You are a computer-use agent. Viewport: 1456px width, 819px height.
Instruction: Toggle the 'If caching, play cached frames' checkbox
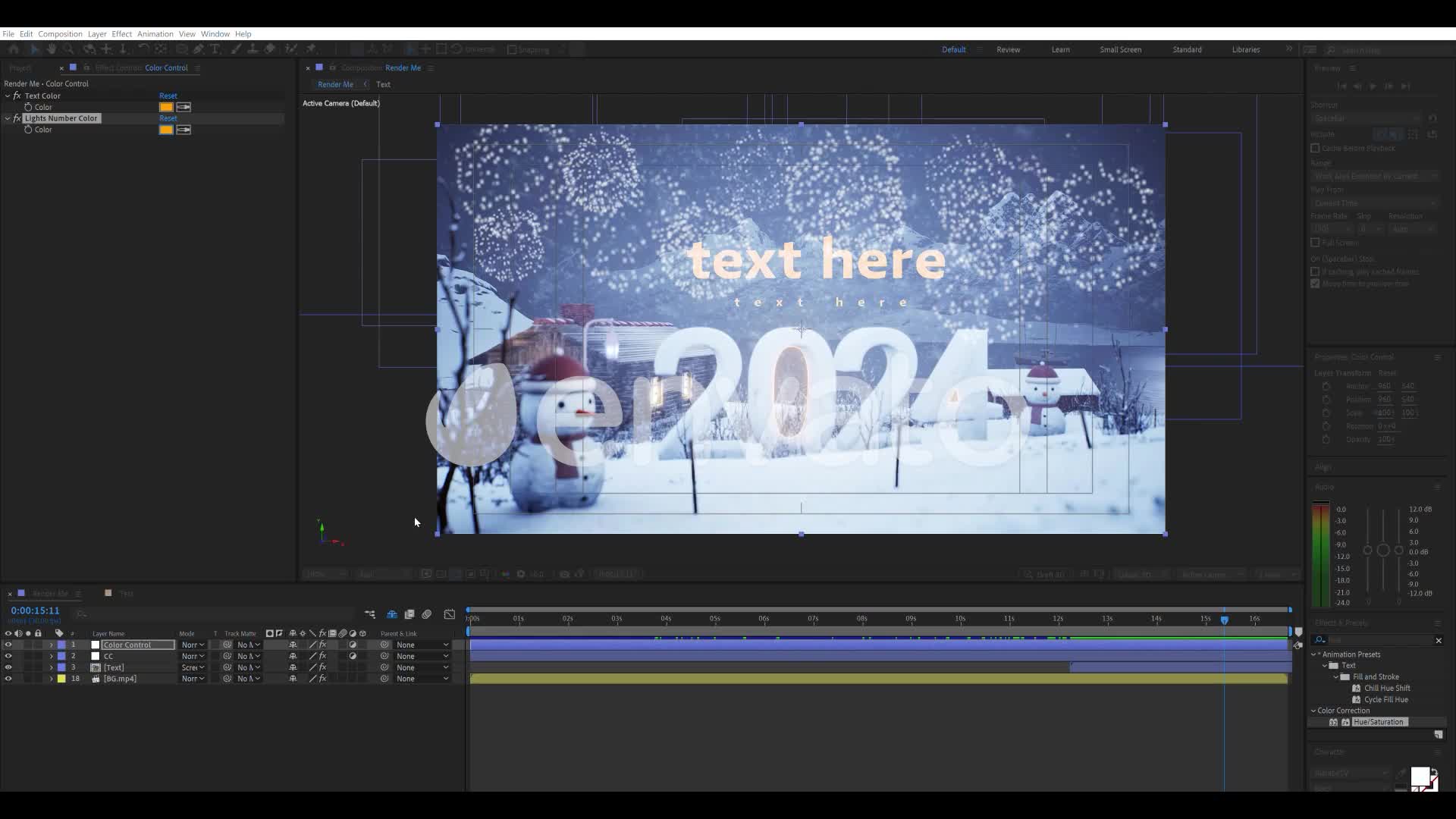(x=1315, y=271)
